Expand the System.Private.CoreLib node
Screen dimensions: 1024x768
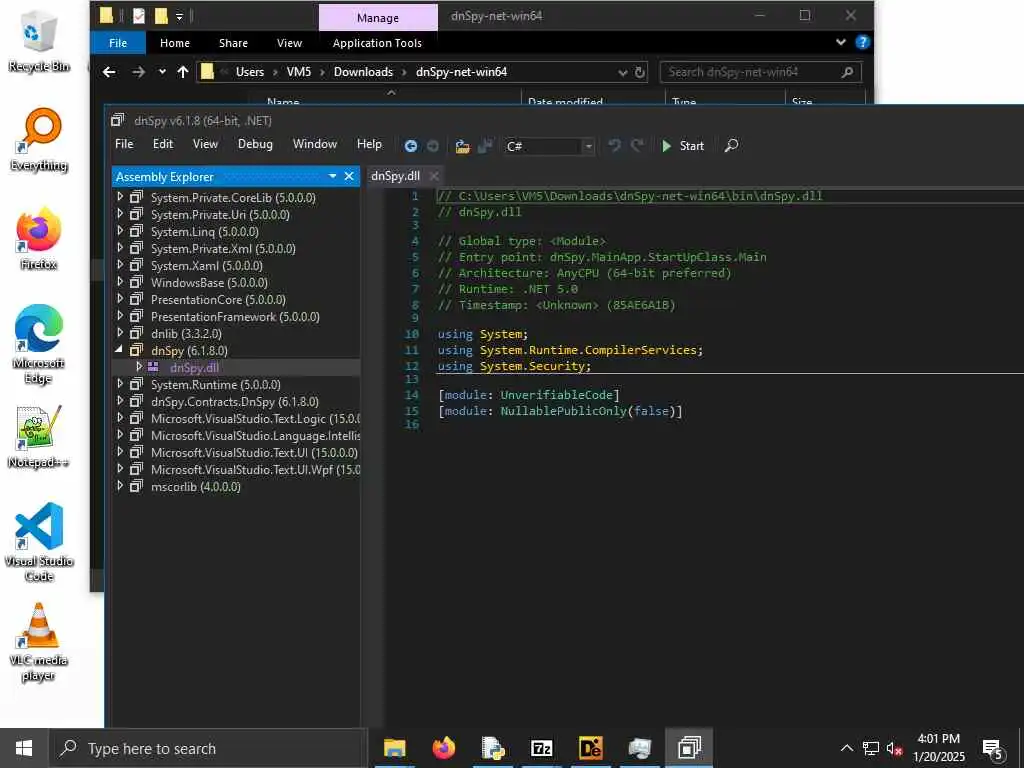pyautogui.click(x=120, y=197)
